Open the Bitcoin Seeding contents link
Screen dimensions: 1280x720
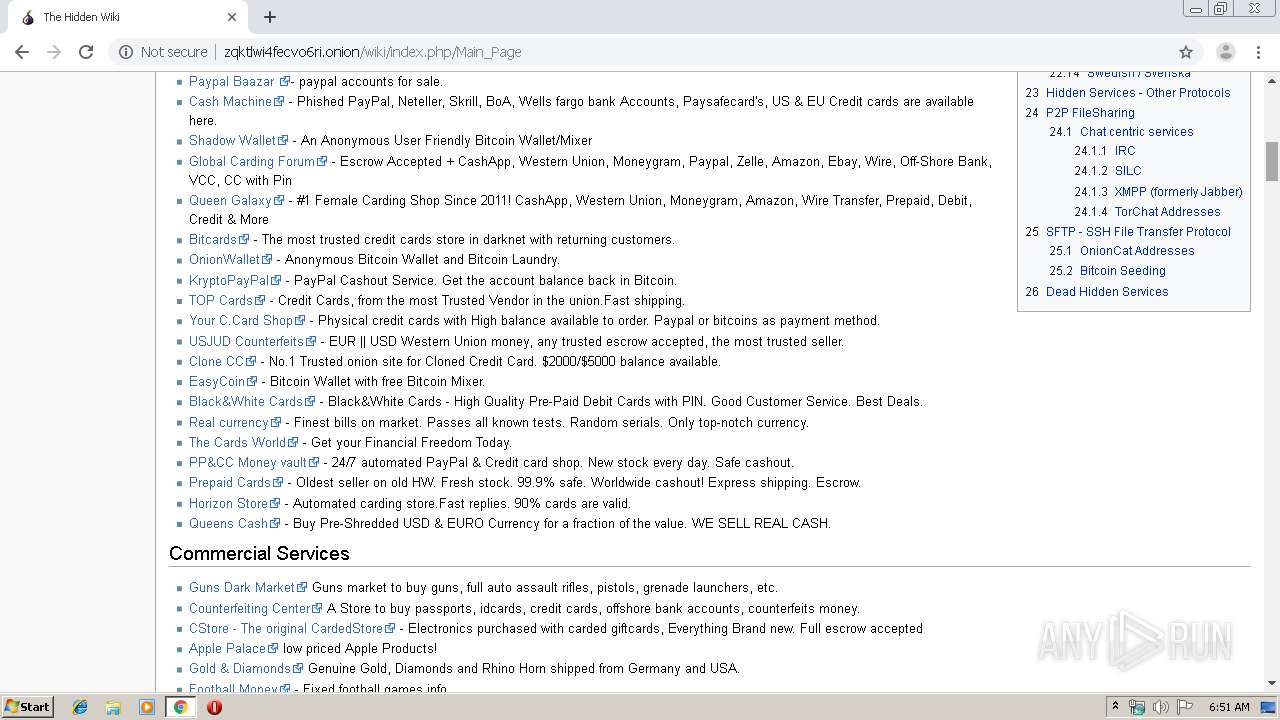tap(1122, 271)
